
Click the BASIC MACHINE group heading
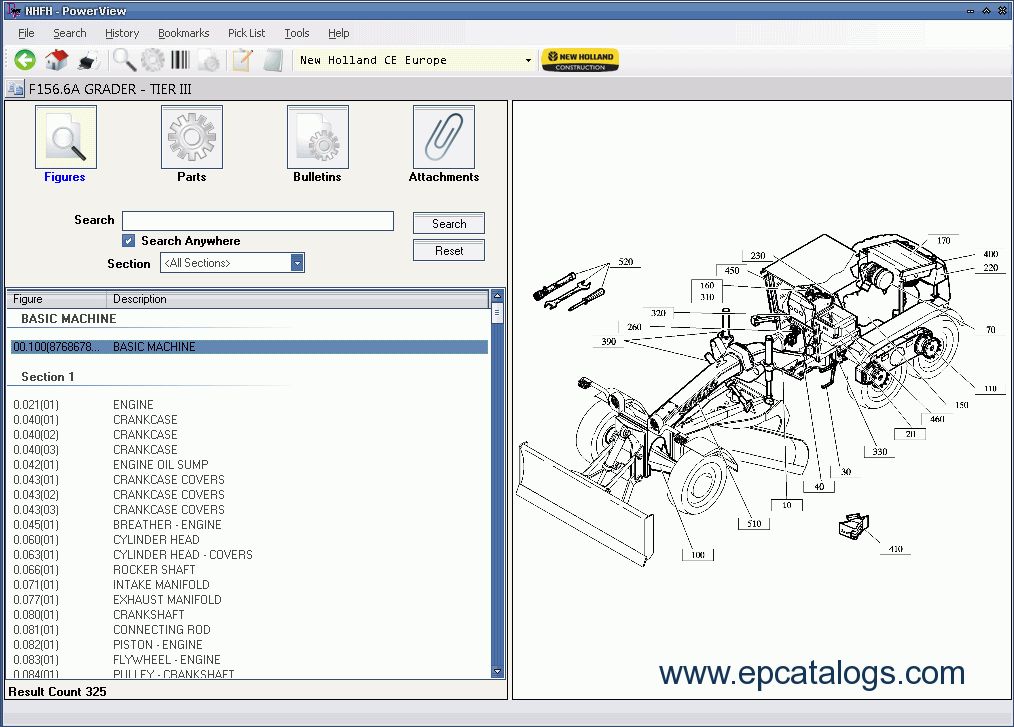tap(69, 318)
